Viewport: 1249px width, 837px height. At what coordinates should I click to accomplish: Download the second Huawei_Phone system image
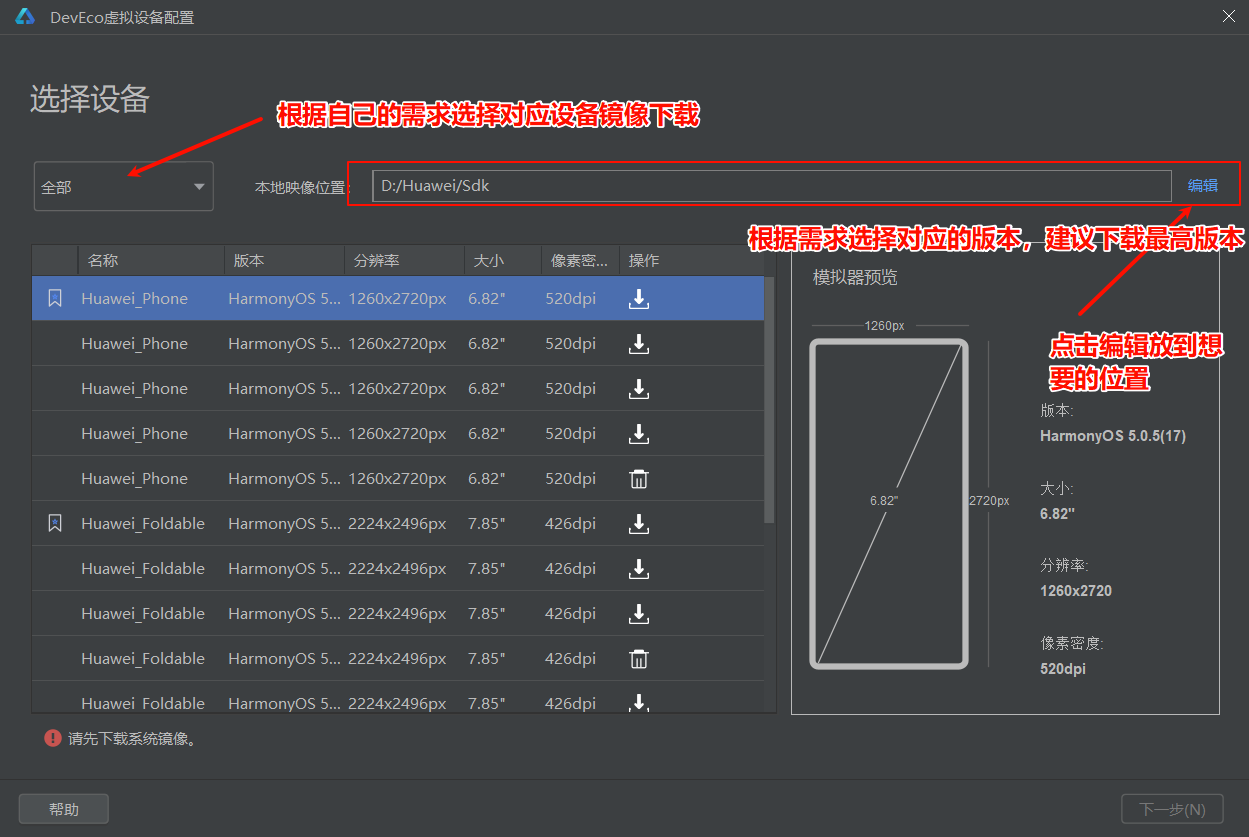(639, 343)
